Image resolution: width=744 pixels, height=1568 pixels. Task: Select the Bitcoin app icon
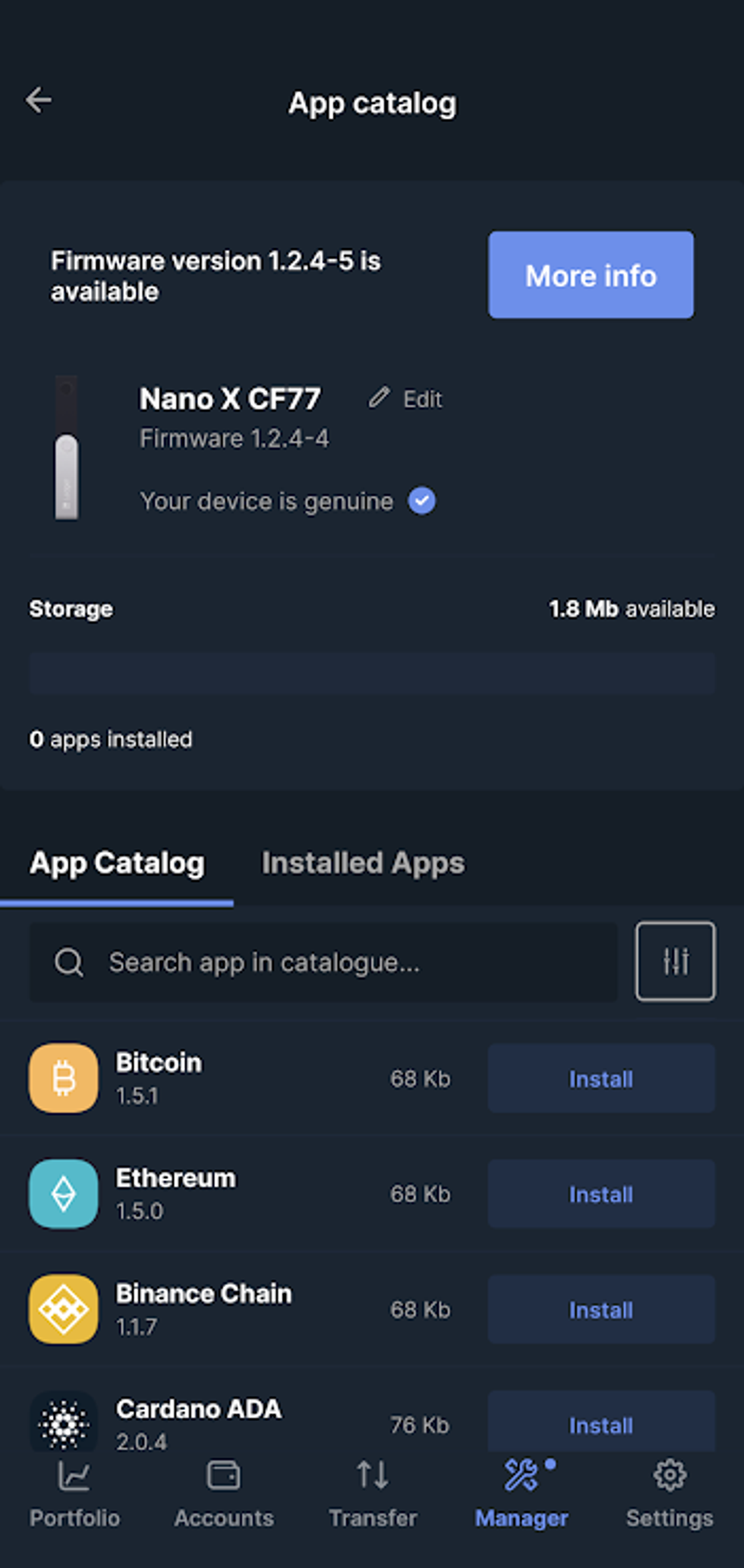[63, 1078]
